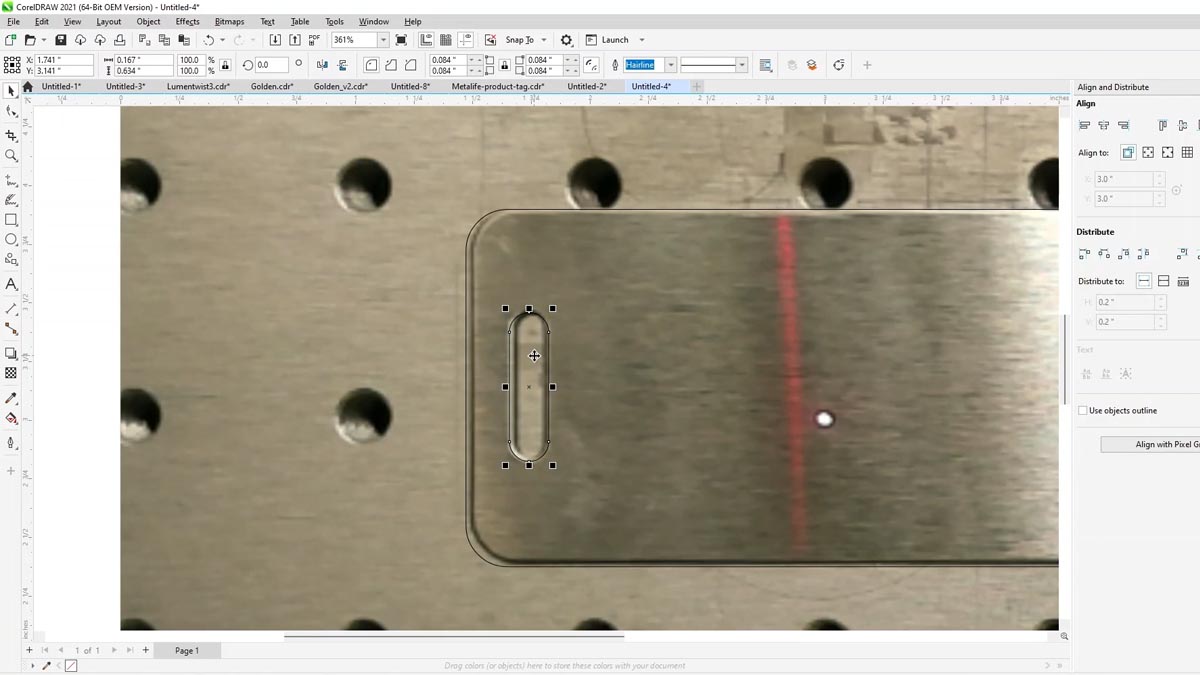Click the Publish to PDF icon
Viewport: 1200px width, 675px height.
(x=316, y=40)
